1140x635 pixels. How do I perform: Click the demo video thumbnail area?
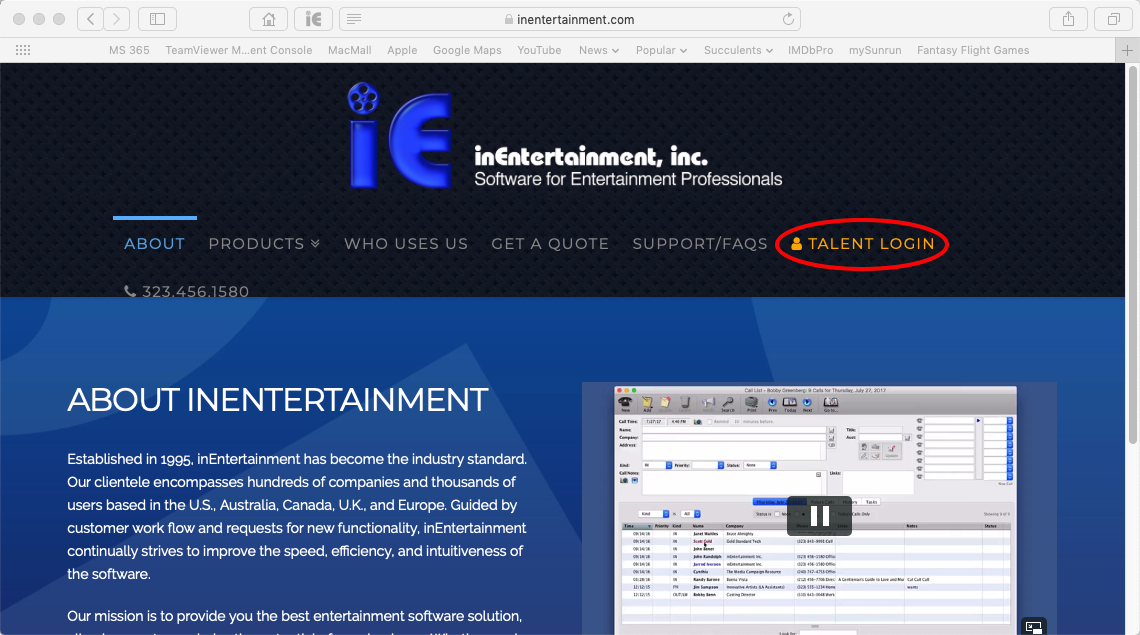coord(819,508)
